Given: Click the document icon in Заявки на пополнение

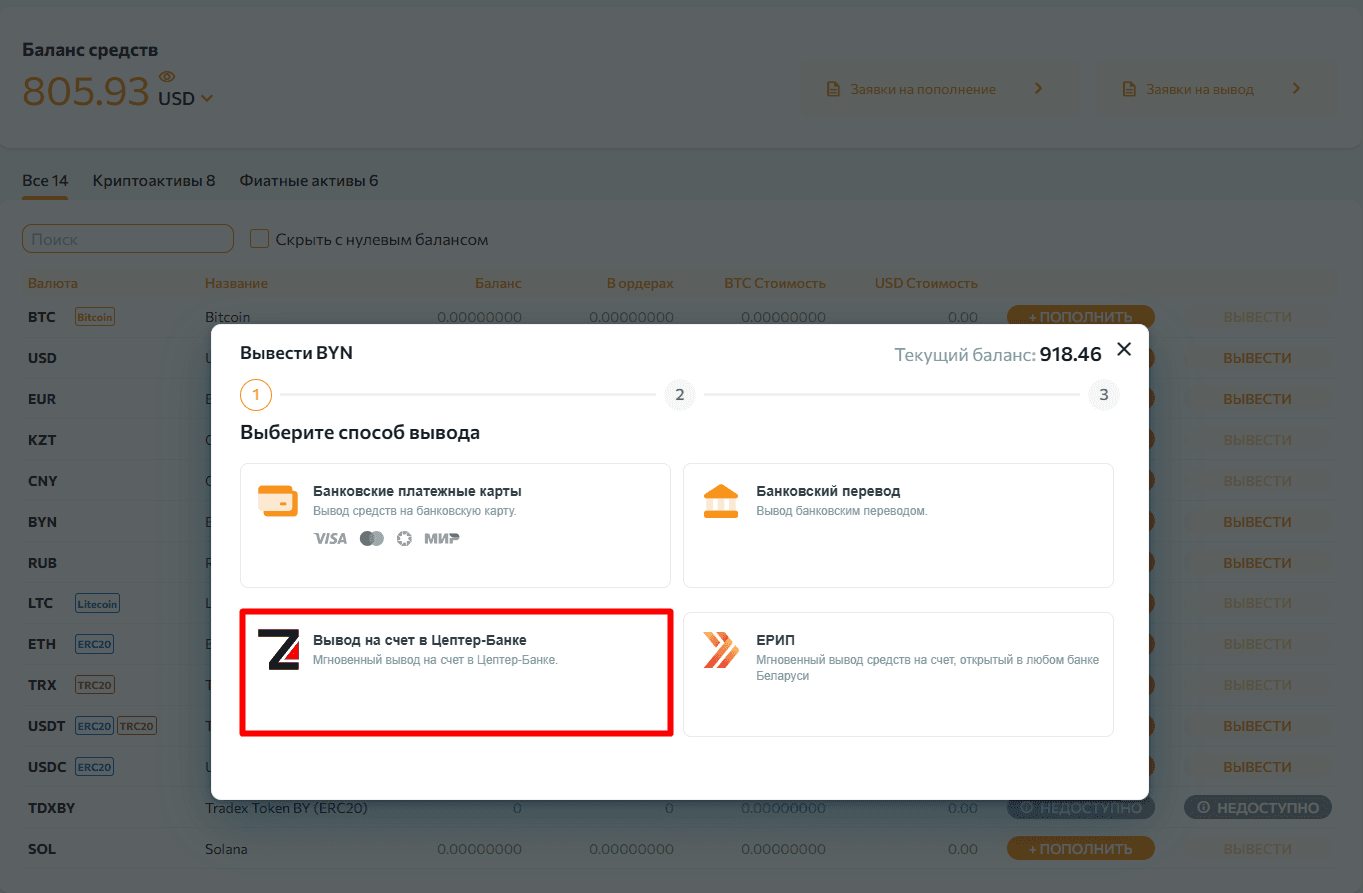Looking at the screenshot, I should (x=832, y=89).
